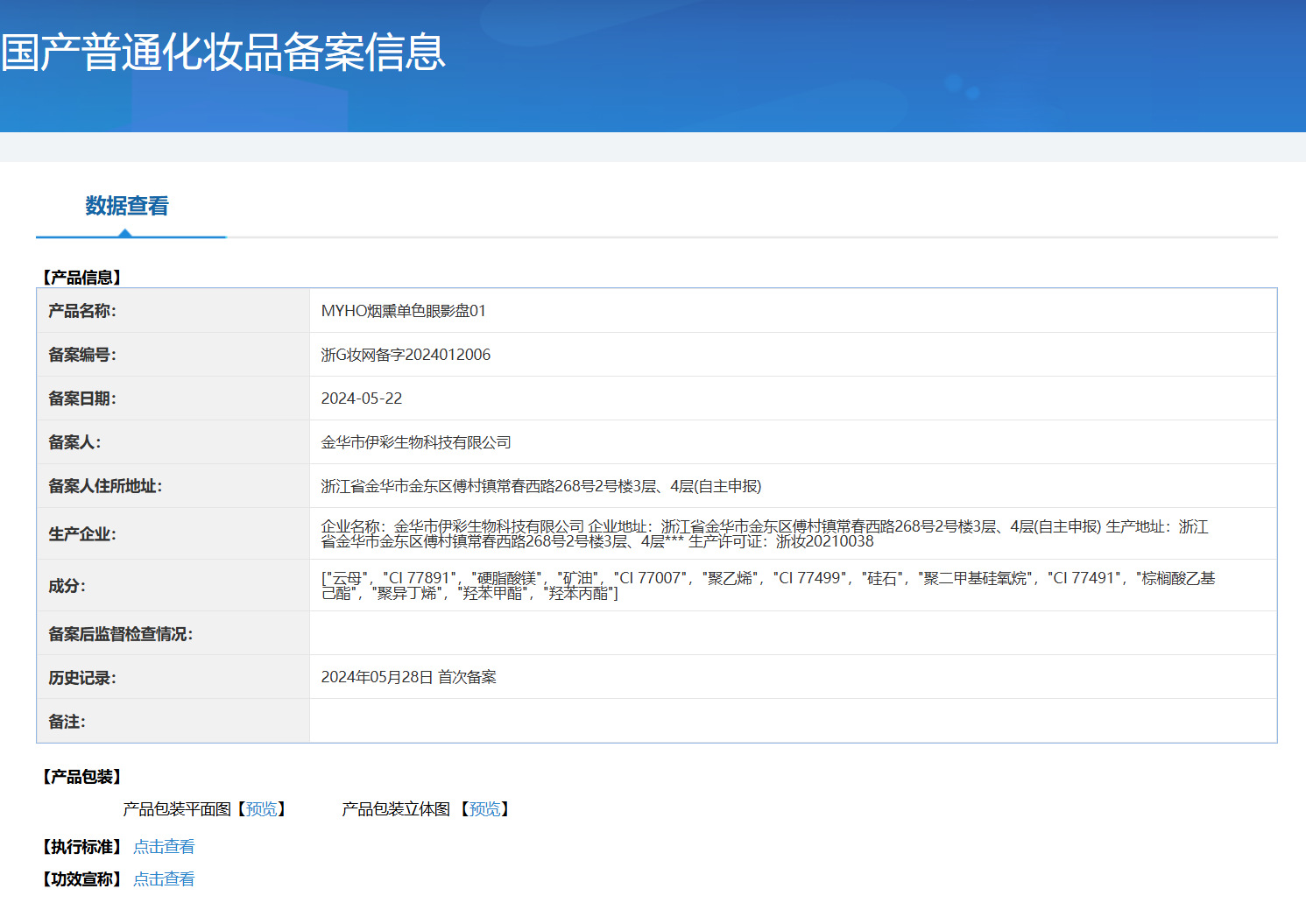Image resolution: width=1306 pixels, height=924 pixels.
Task: Preview the 产品包装立体图 image
Action: click(485, 809)
